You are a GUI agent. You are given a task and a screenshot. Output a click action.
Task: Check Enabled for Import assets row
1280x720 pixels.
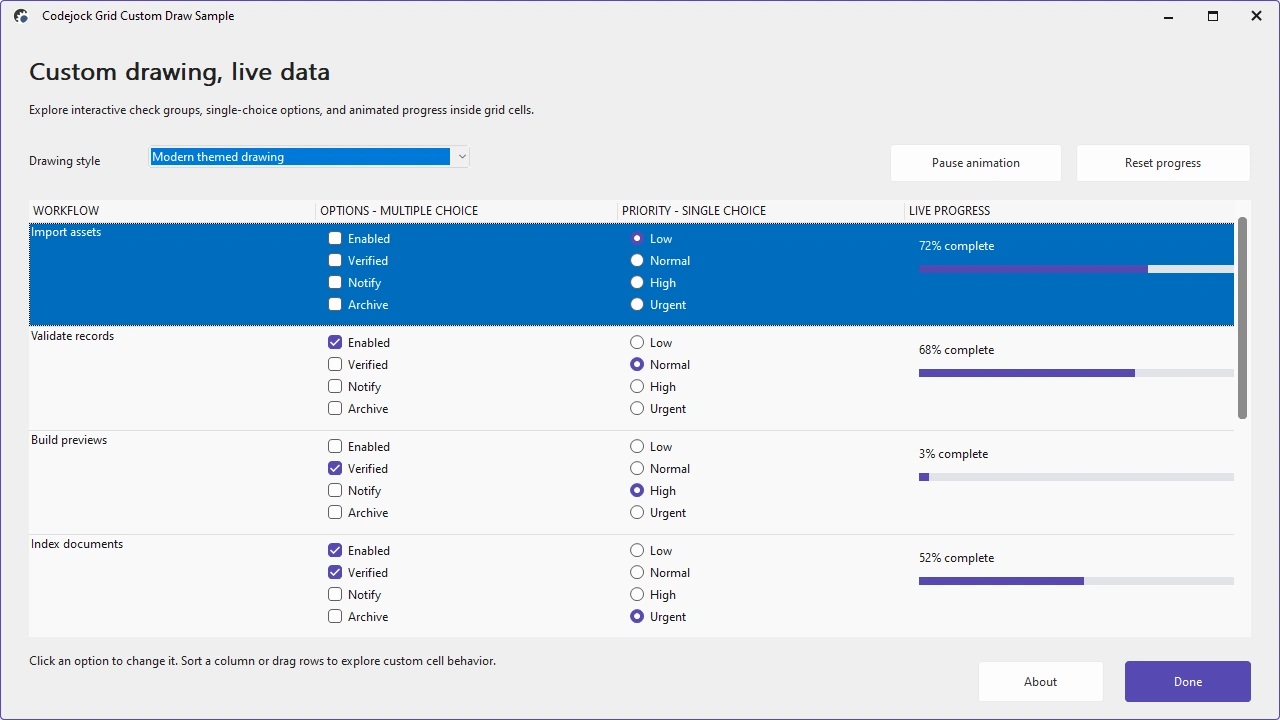tap(335, 239)
